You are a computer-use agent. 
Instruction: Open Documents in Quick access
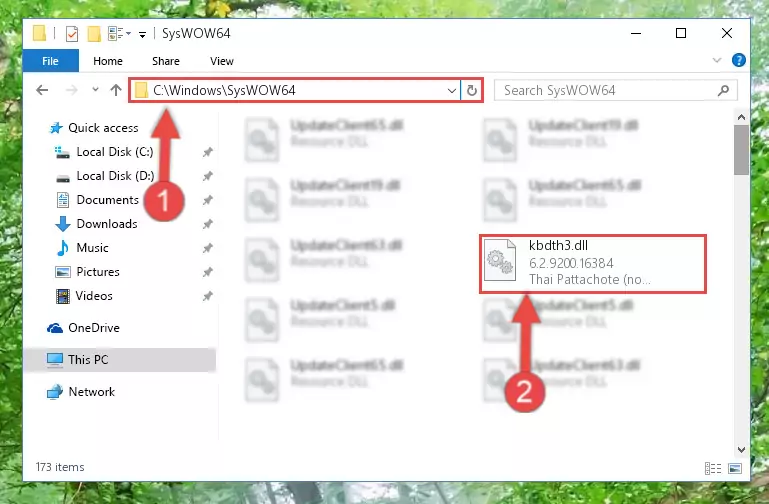coord(107,200)
